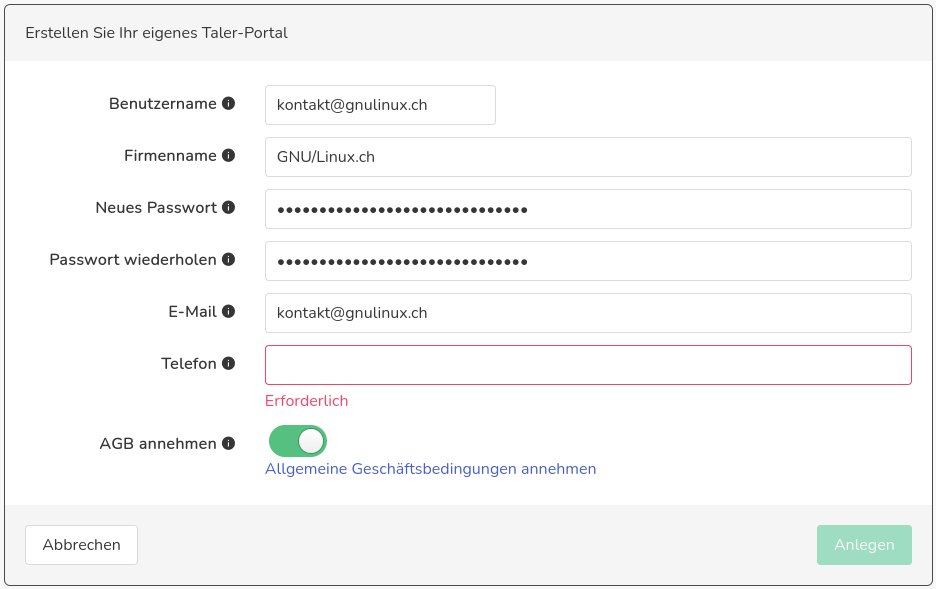
Task: Click the info icon next to AGB annehmen
Action: tap(228, 444)
